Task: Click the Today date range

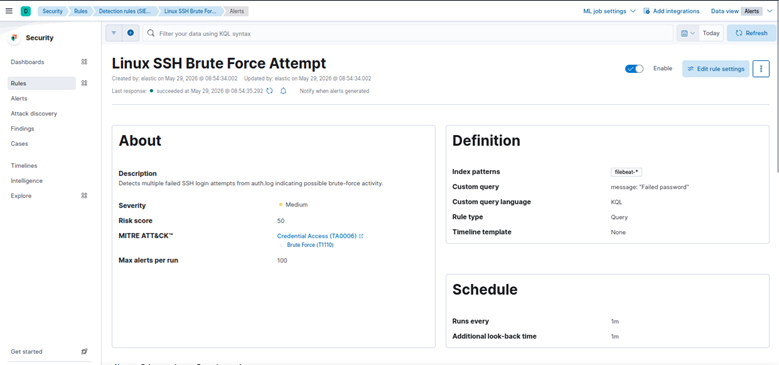Action: (711, 33)
